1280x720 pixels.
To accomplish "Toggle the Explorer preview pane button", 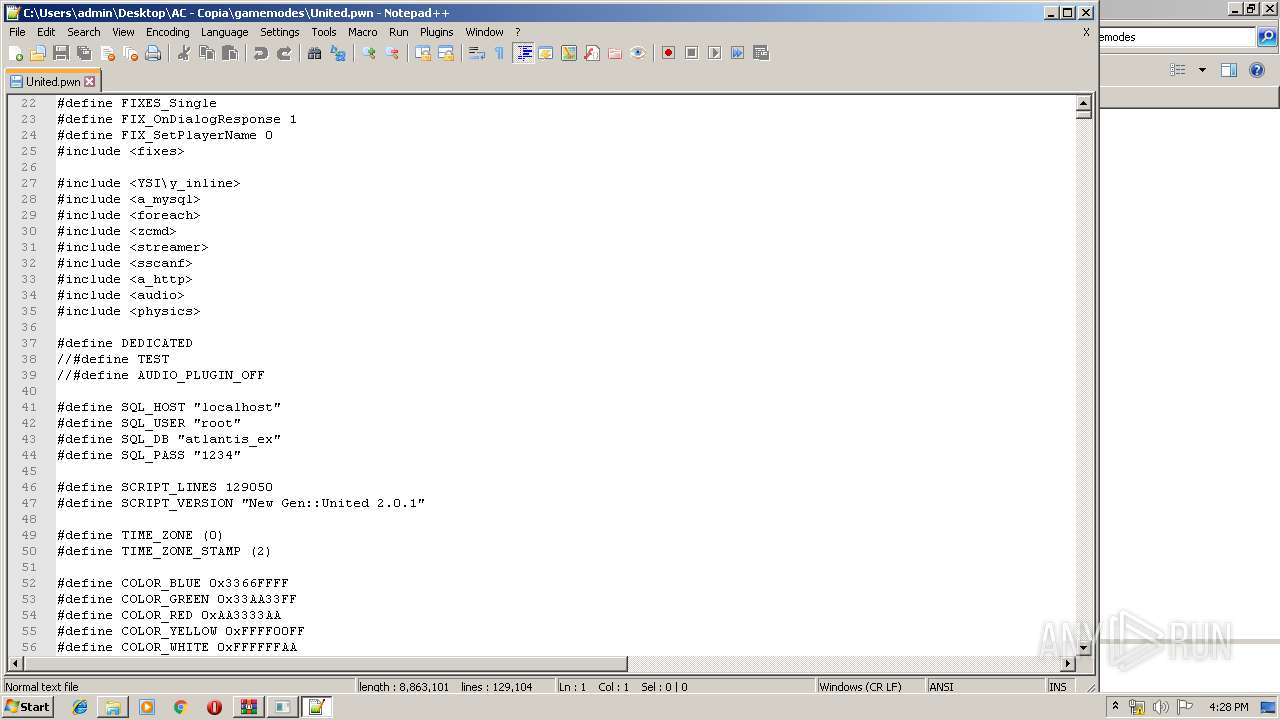I will coord(1229,70).
